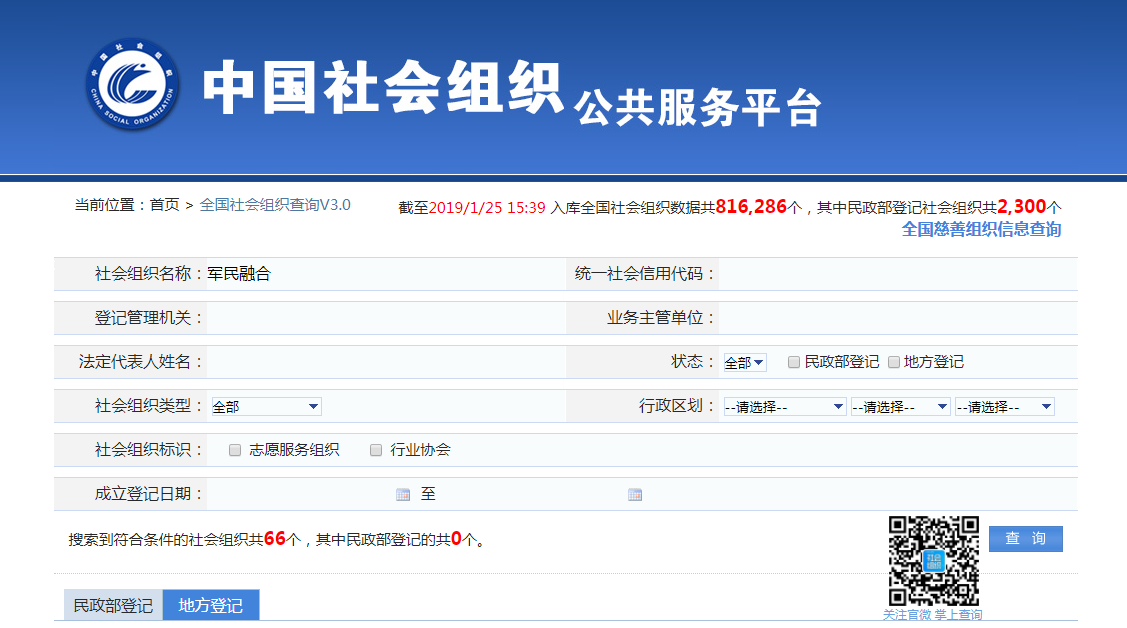The image size is (1127, 628).
Task: Go to 首页 in breadcrumb
Action: (165, 205)
